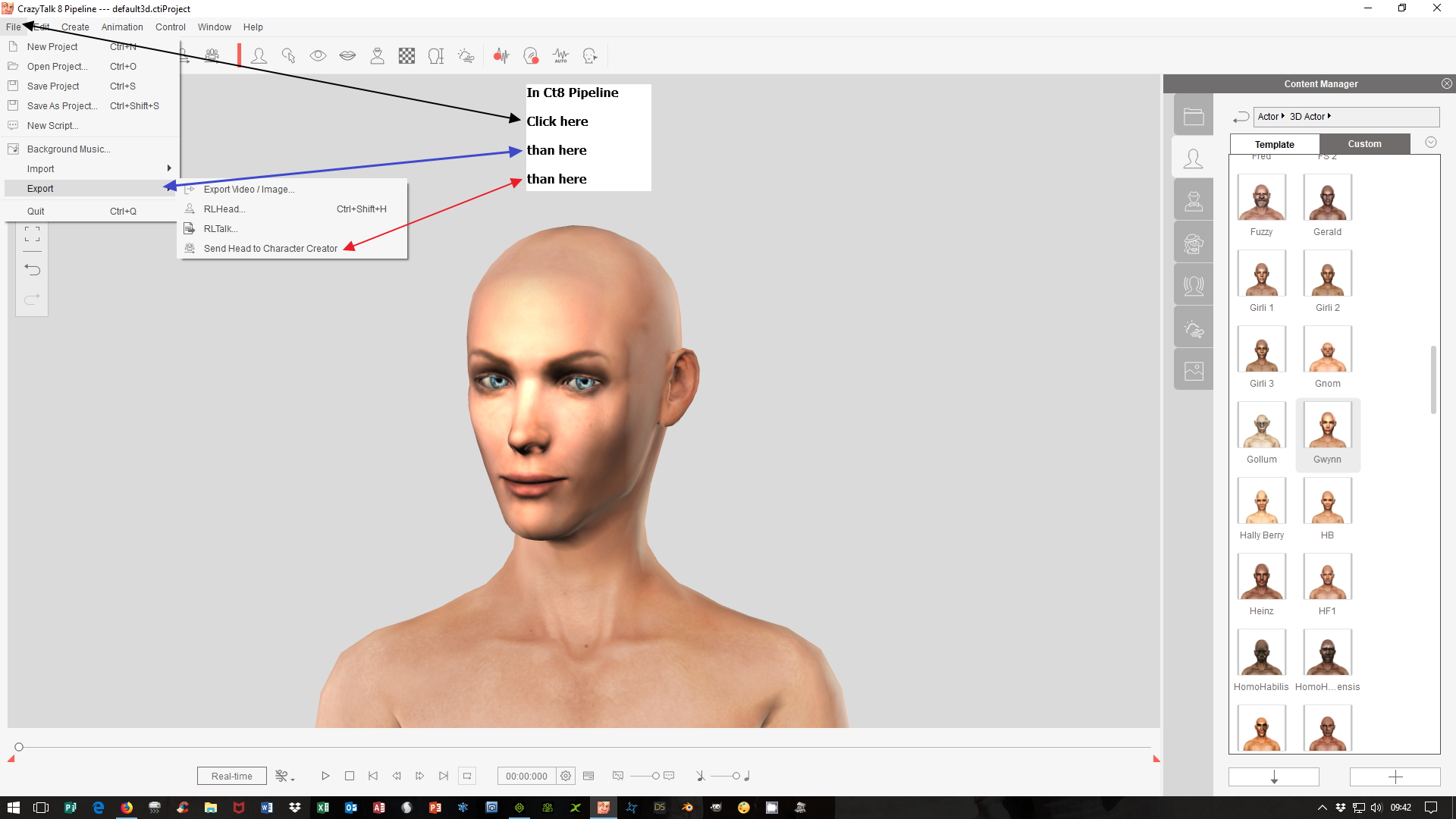This screenshot has width=1456, height=819.
Task: Toggle subtitle display off icon
Action: [x=618, y=776]
